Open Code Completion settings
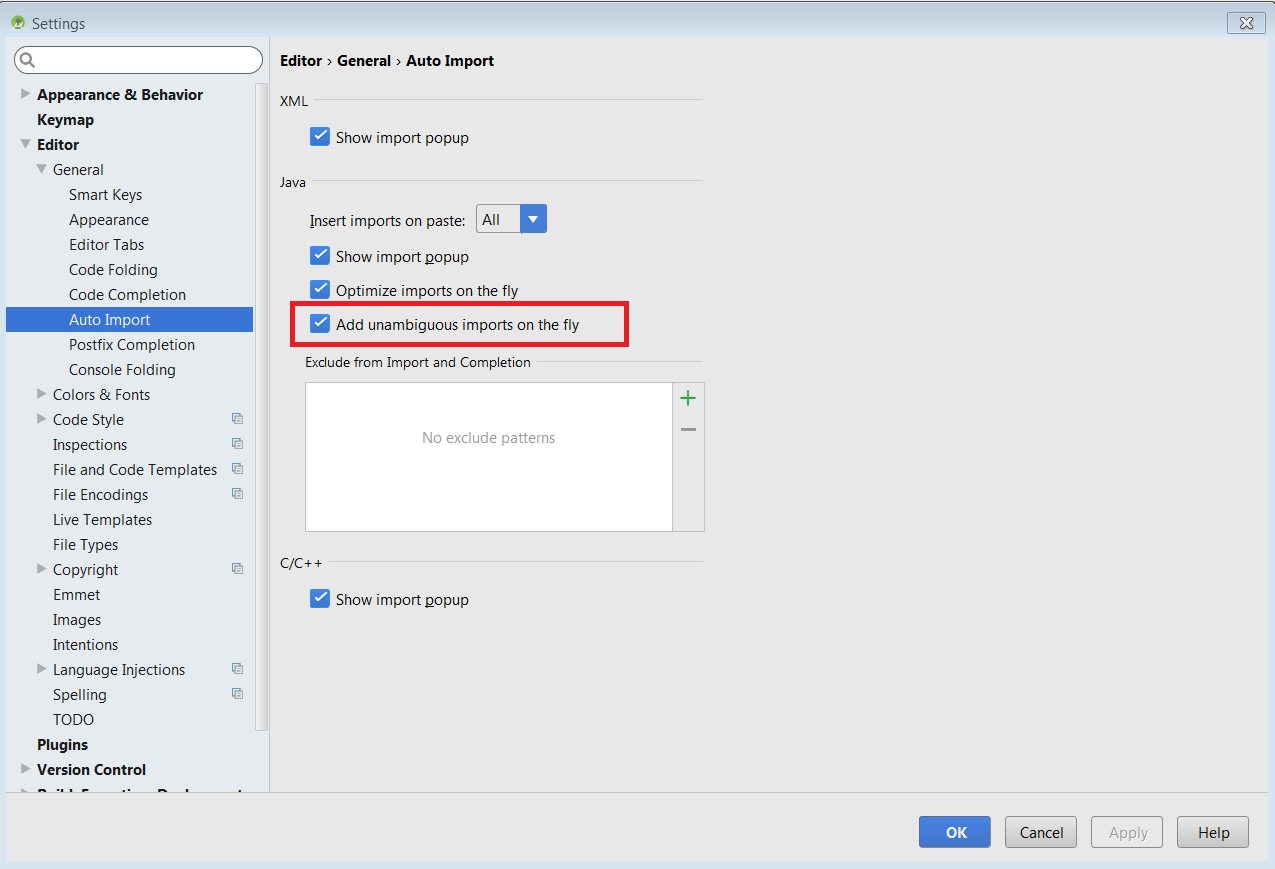Image resolution: width=1275 pixels, height=869 pixels. click(127, 294)
